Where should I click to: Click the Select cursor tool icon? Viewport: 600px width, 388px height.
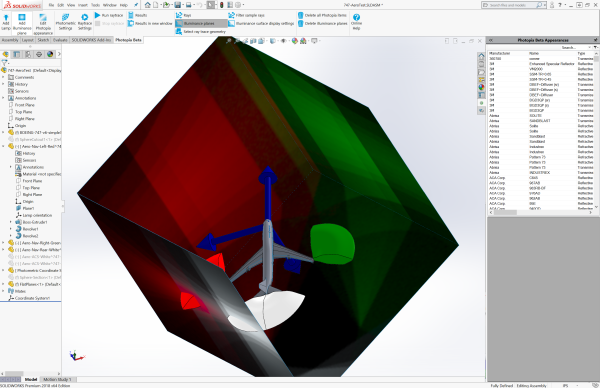pyautogui.click(x=211, y=5)
